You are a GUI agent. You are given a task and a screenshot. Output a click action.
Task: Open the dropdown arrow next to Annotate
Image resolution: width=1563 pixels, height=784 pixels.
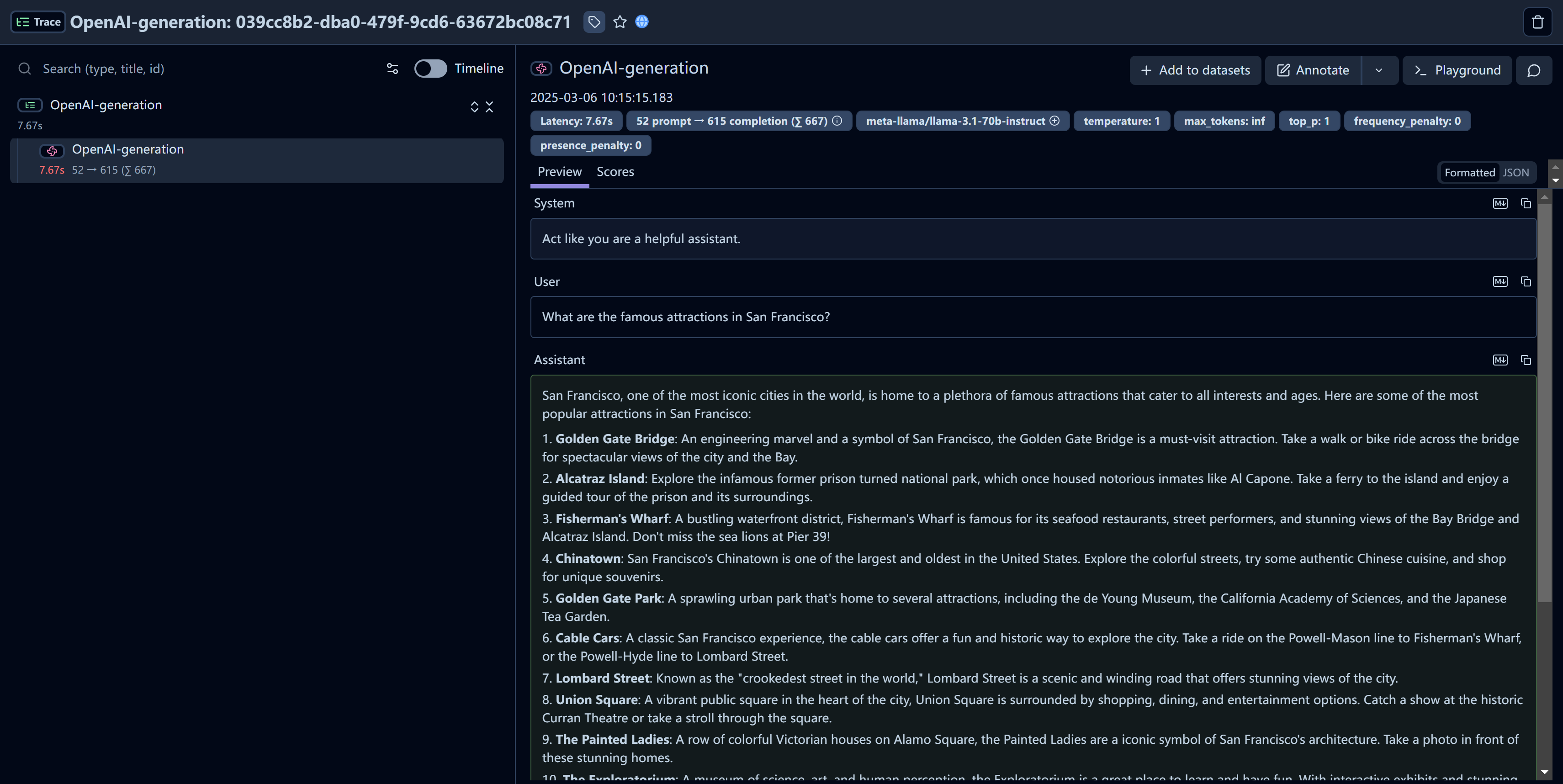(x=1379, y=70)
